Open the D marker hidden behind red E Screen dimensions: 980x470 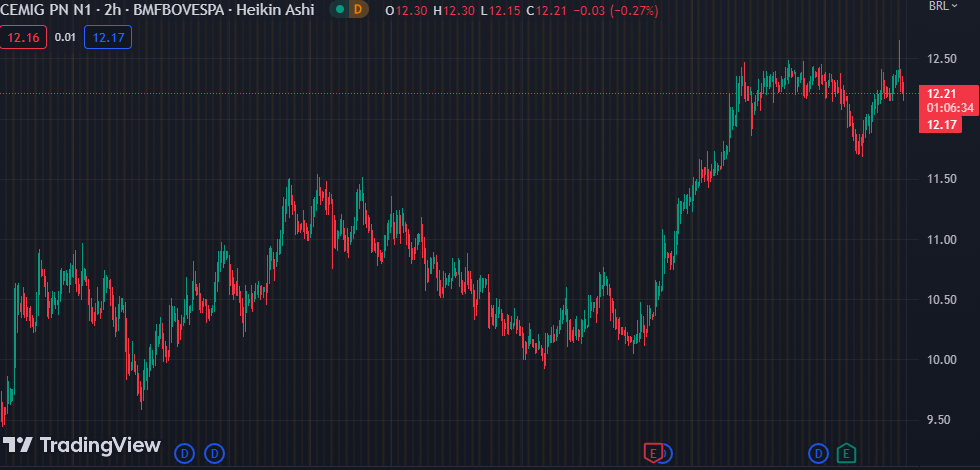[666, 452]
